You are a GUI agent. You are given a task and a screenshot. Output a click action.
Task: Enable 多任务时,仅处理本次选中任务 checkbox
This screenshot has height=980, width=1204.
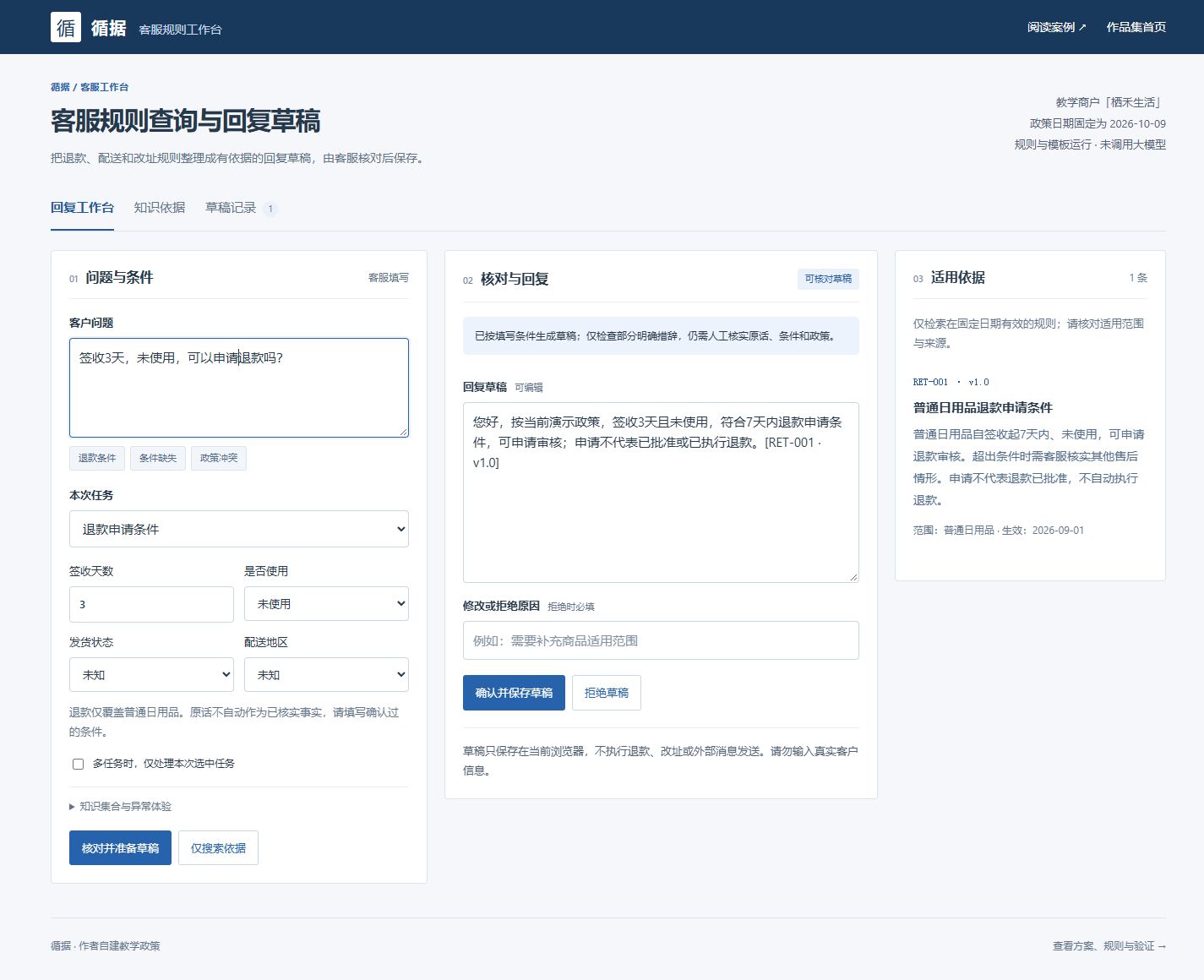point(78,764)
